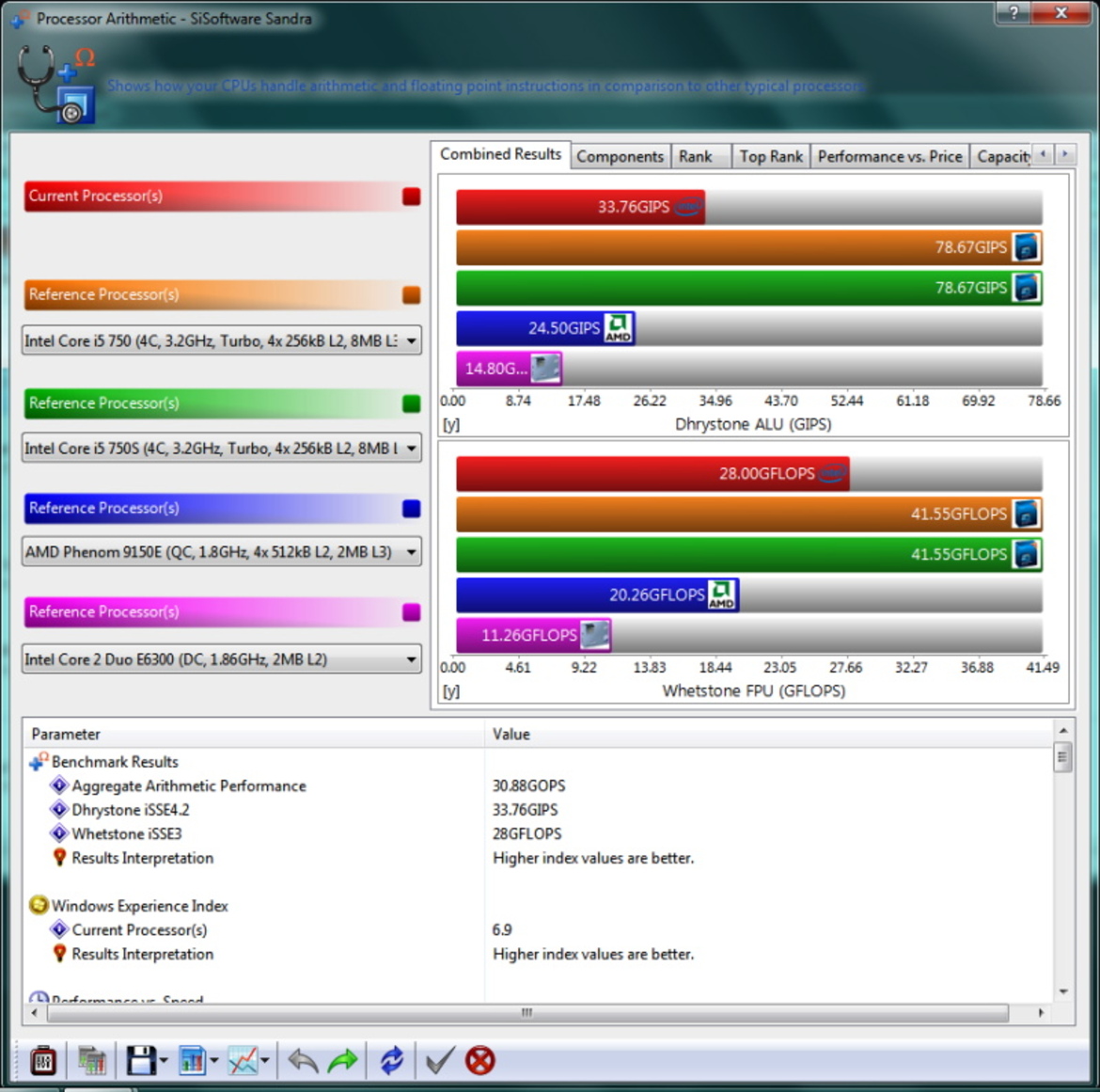Screen dimensions: 1100x1092
Task: Click the Aggregate Arithmetic Performance diamond icon
Action: click(59, 785)
